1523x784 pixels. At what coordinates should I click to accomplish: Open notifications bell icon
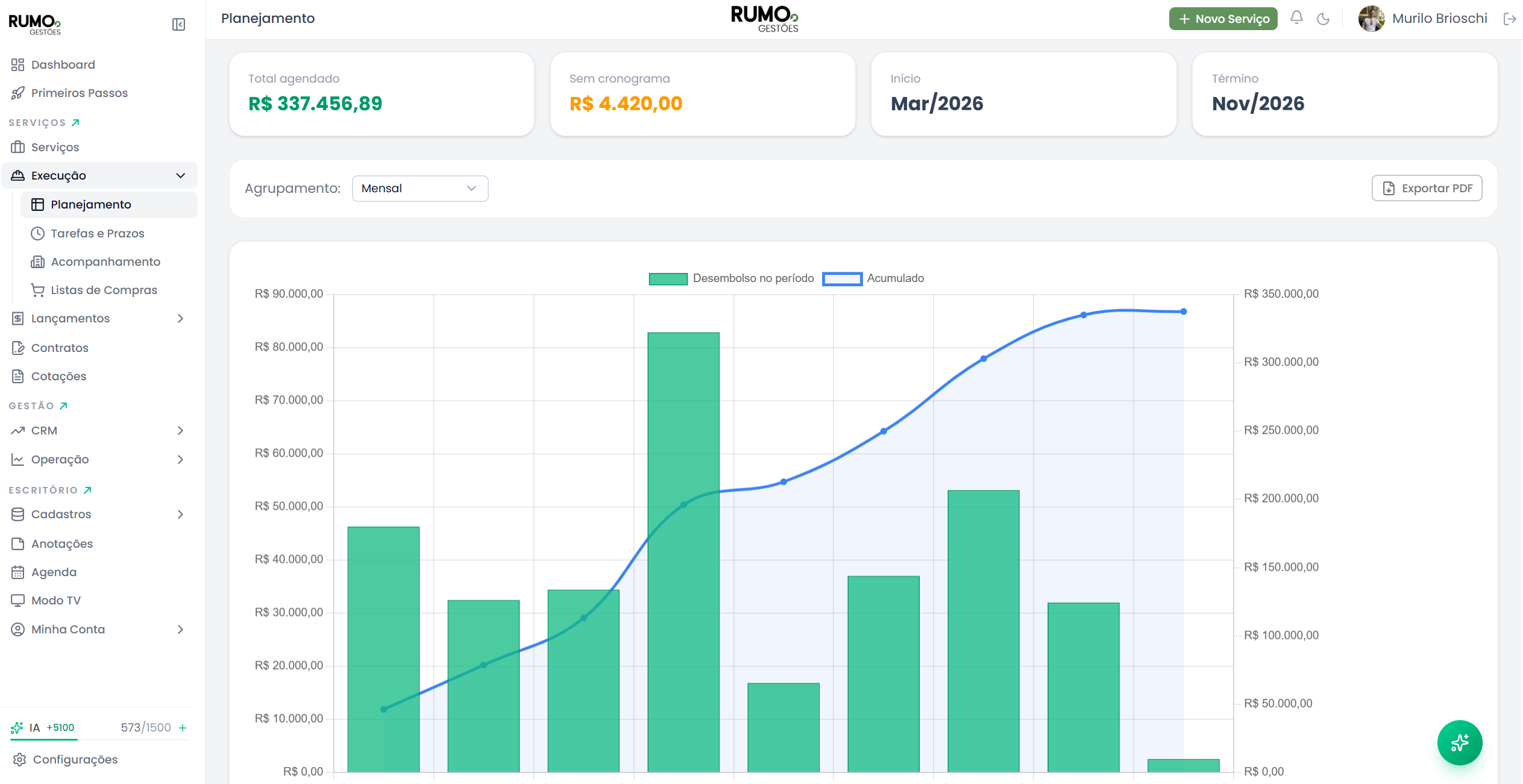click(1296, 18)
